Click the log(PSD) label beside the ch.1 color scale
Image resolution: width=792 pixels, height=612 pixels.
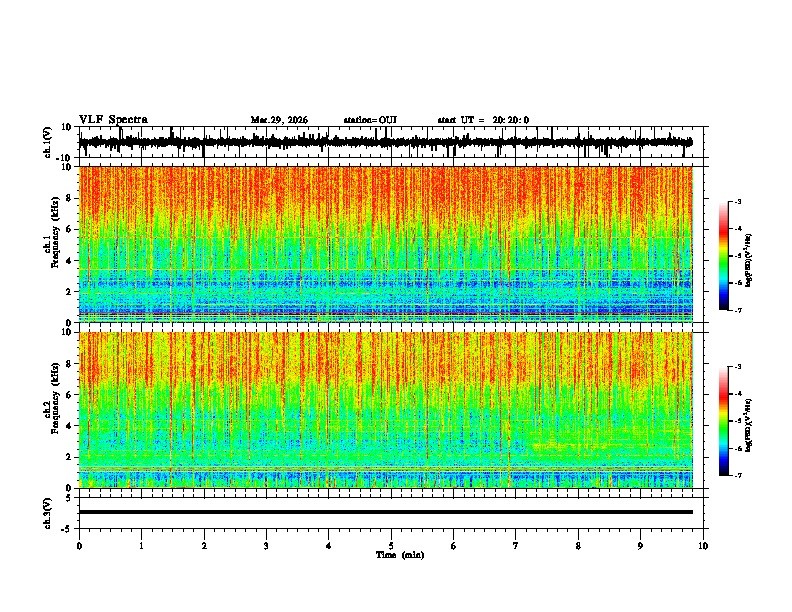(x=748, y=261)
